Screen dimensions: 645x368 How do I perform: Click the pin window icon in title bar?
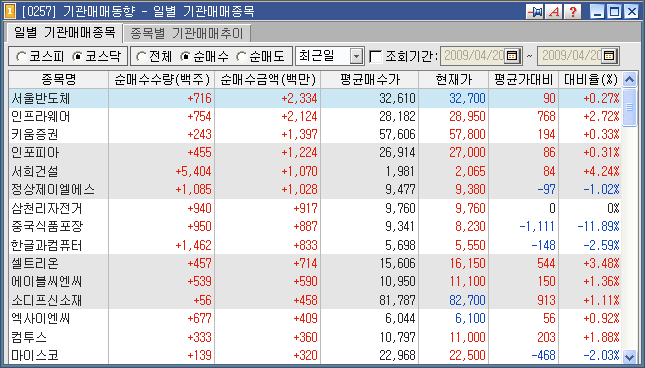click(x=535, y=11)
